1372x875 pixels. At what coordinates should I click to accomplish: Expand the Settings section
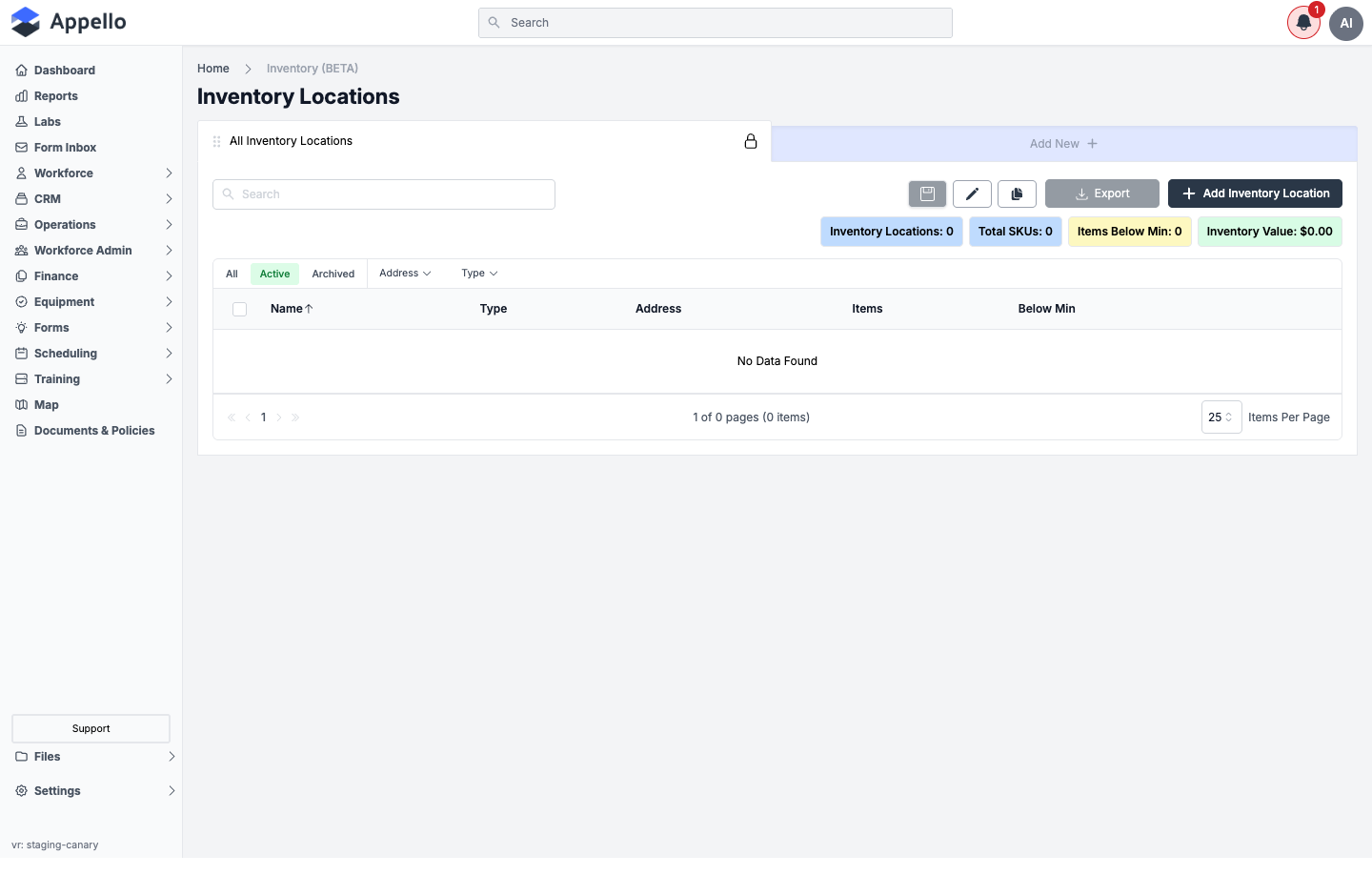(171, 791)
